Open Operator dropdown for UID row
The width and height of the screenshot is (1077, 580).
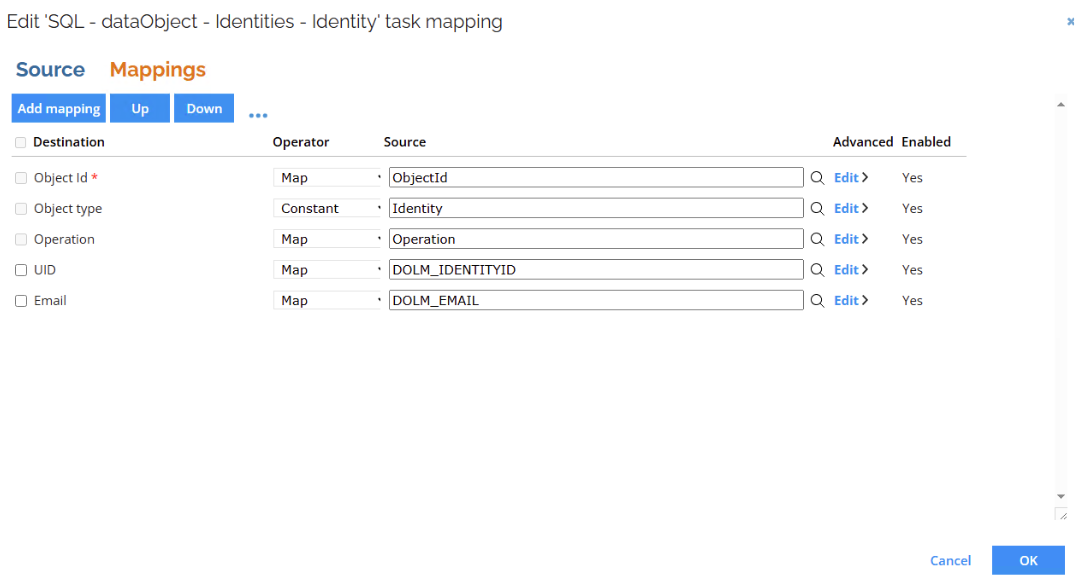(x=327, y=270)
